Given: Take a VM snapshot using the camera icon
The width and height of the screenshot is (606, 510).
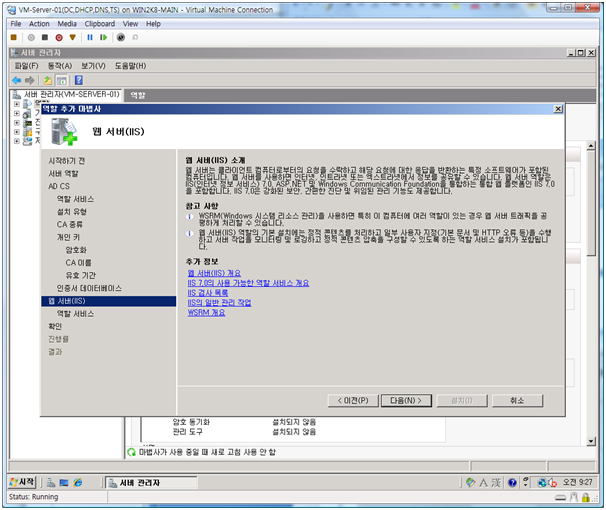Looking at the screenshot, I should [x=121, y=37].
